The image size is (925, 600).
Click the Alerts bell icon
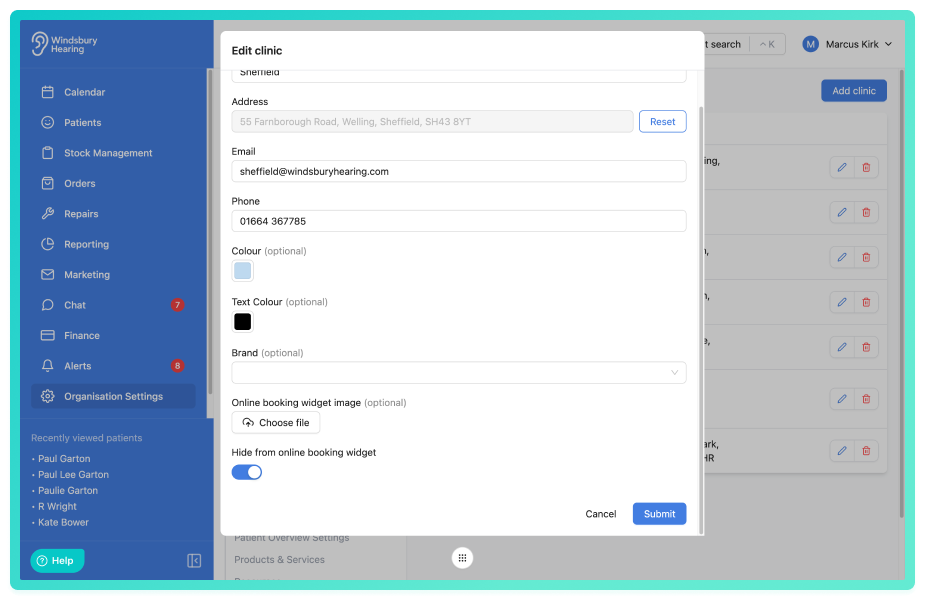coord(48,366)
